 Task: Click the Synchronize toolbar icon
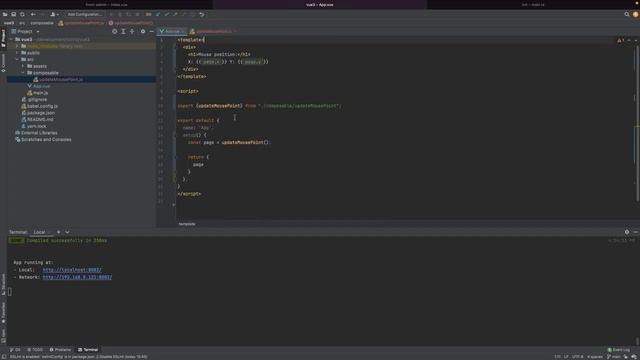[x=22, y=14]
